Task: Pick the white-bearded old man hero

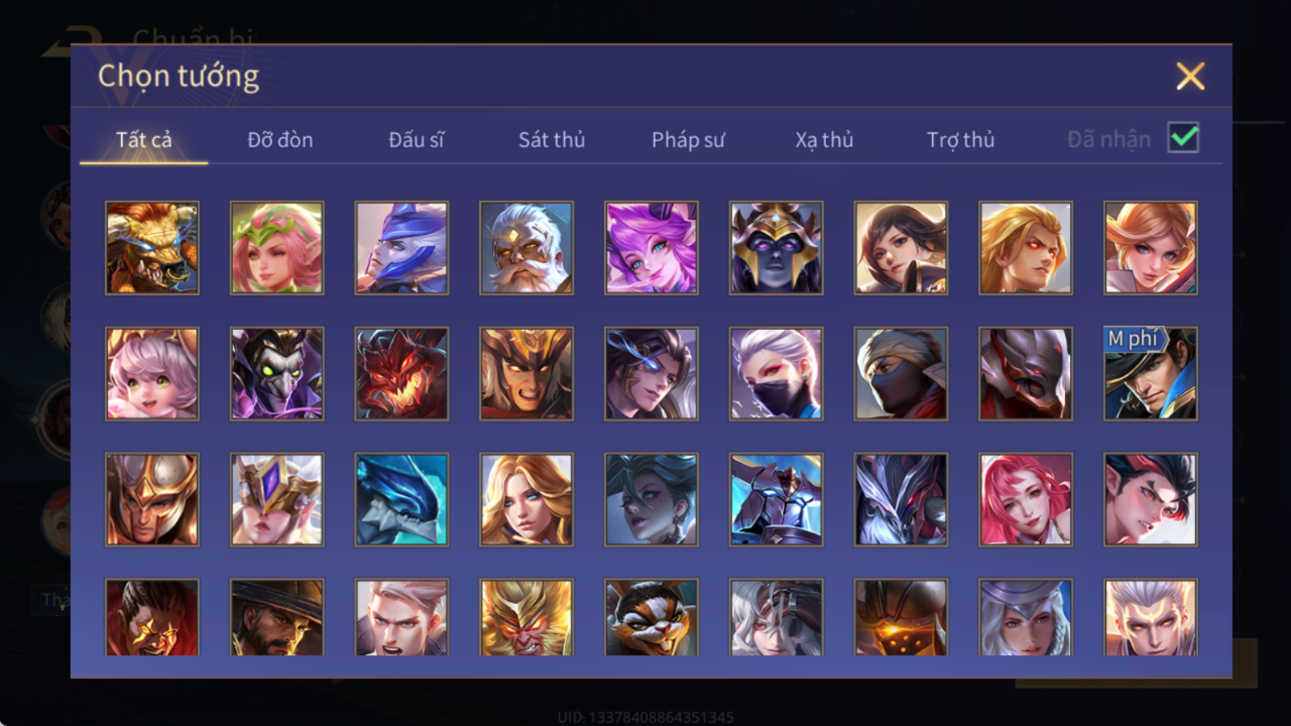Action: point(526,248)
